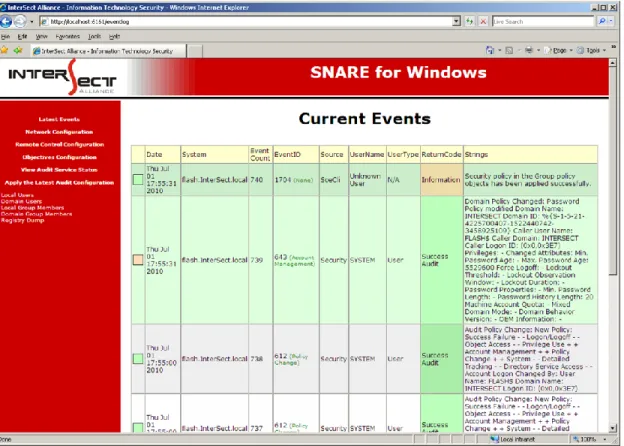Click the Live Search input box
The image size is (624, 446).
[543, 21]
